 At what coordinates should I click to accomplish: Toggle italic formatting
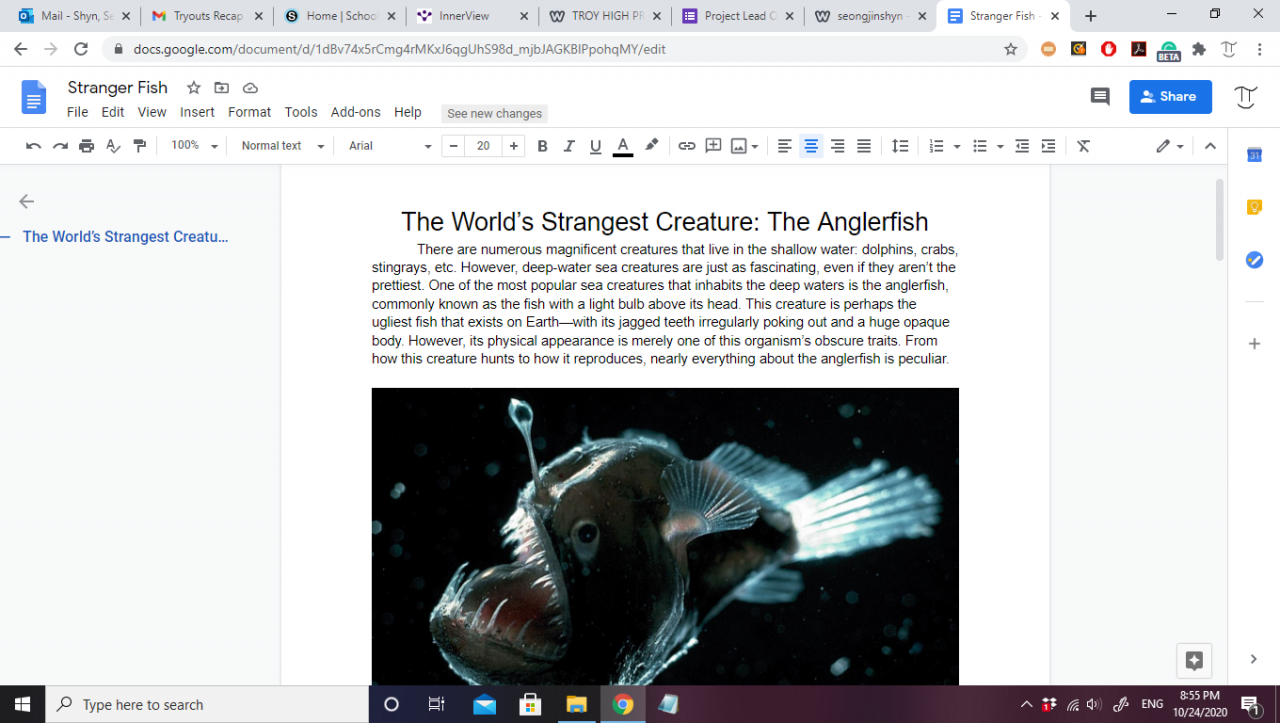[569, 146]
